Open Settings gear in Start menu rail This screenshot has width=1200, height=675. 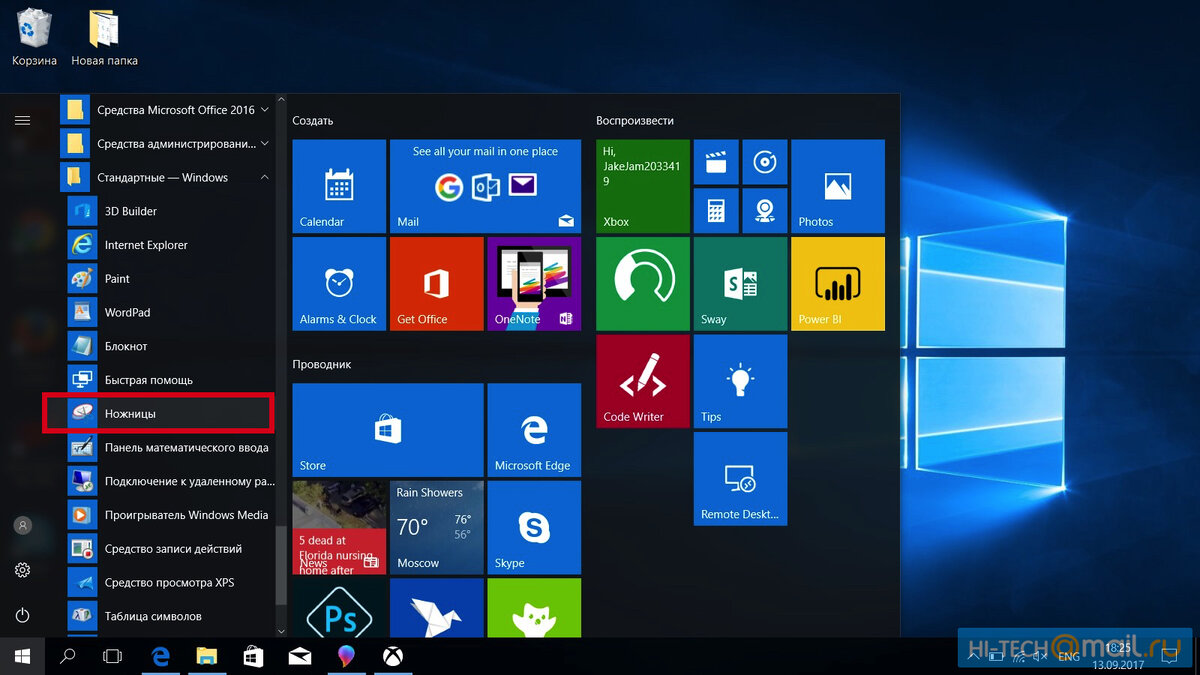click(22, 570)
